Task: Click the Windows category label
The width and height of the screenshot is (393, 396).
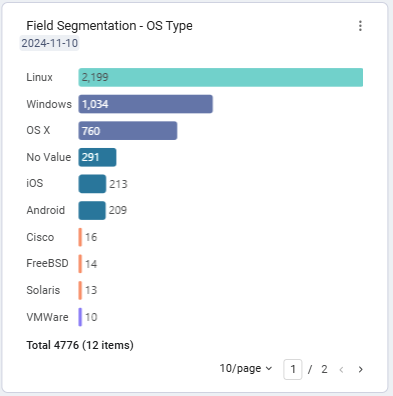Action: (49, 104)
